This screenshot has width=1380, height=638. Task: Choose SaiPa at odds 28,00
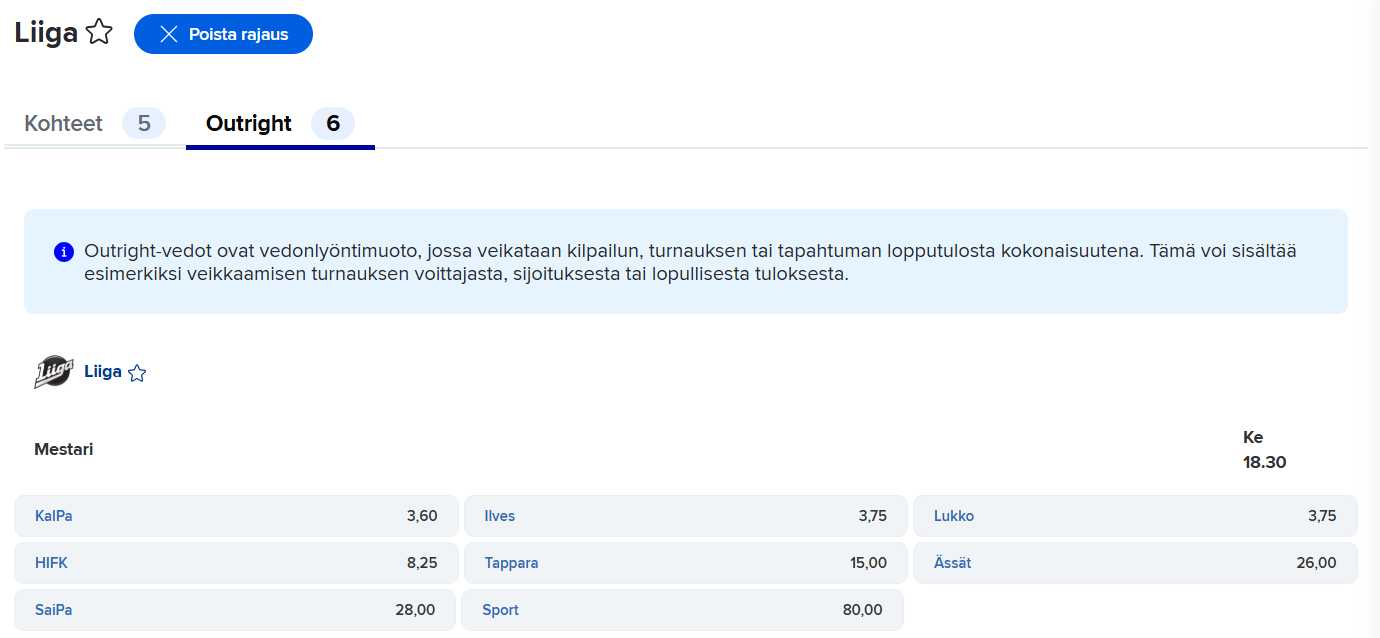235,610
